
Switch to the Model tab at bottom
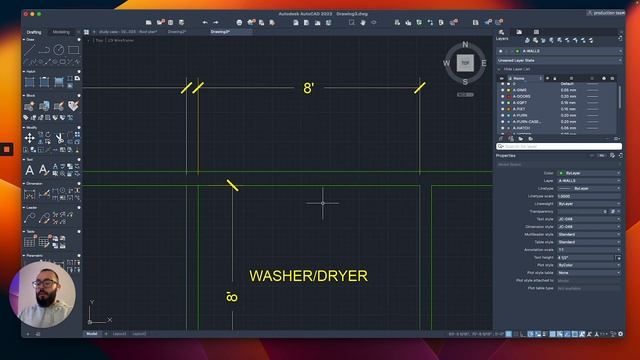[x=92, y=334]
